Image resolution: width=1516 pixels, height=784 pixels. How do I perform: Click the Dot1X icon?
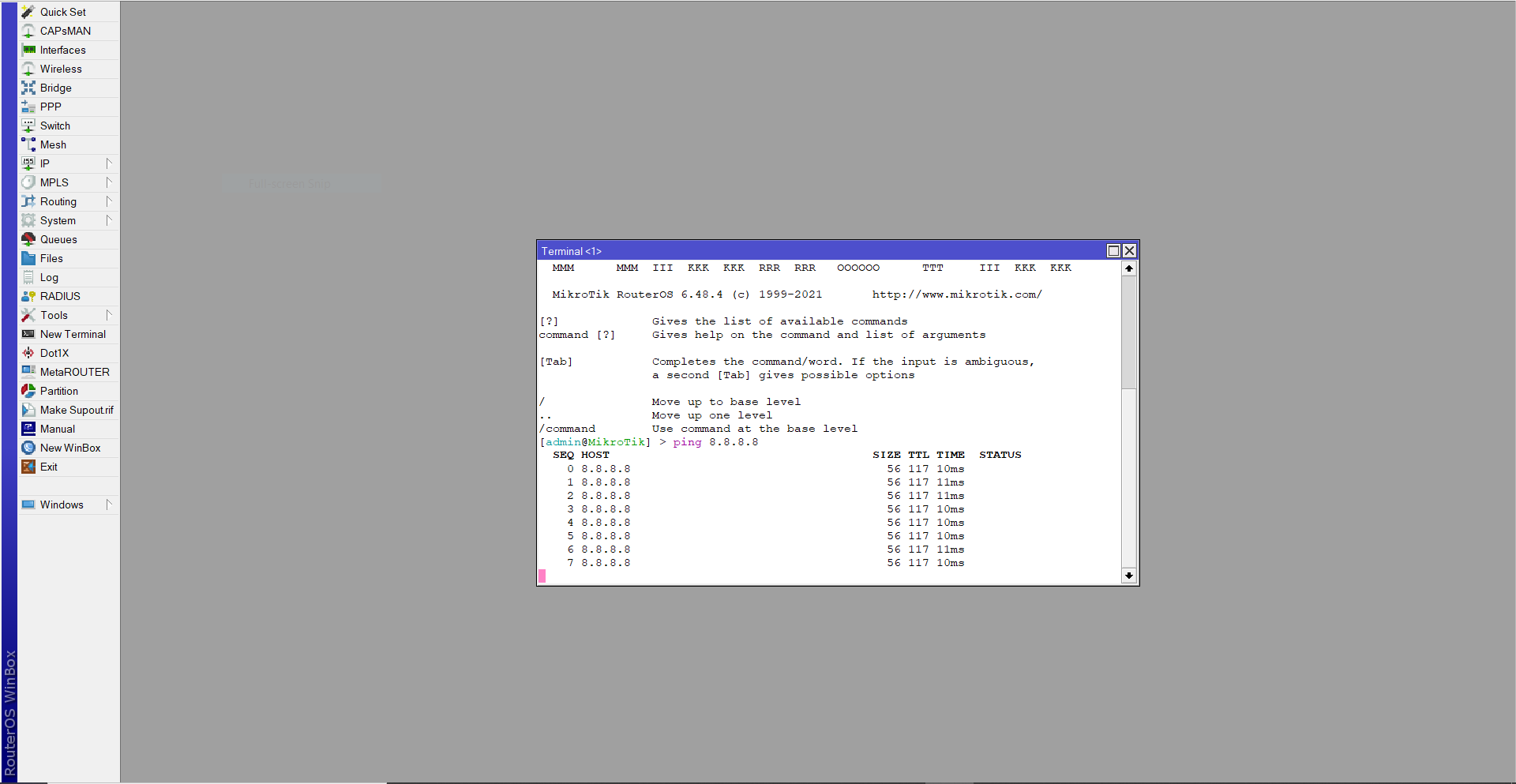[x=28, y=353]
